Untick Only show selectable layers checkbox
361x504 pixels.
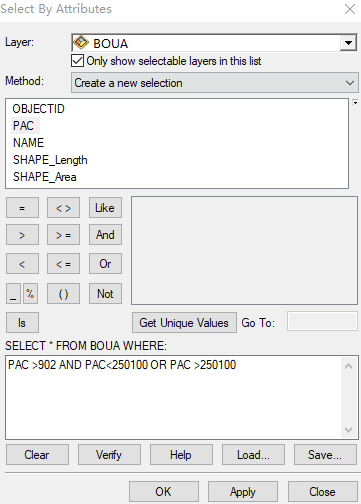pyautogui.click(x=77, y=61)
